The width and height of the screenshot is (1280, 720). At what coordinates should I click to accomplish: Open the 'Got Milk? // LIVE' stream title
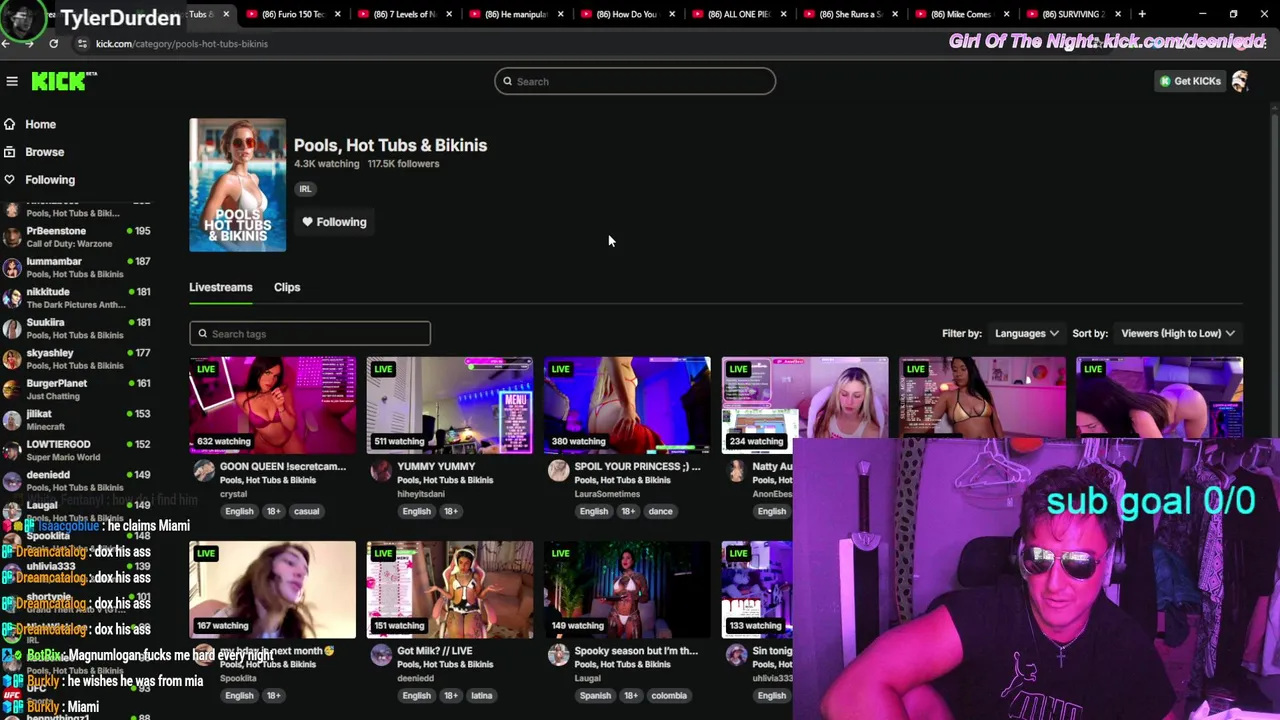[x=435, y=651]
